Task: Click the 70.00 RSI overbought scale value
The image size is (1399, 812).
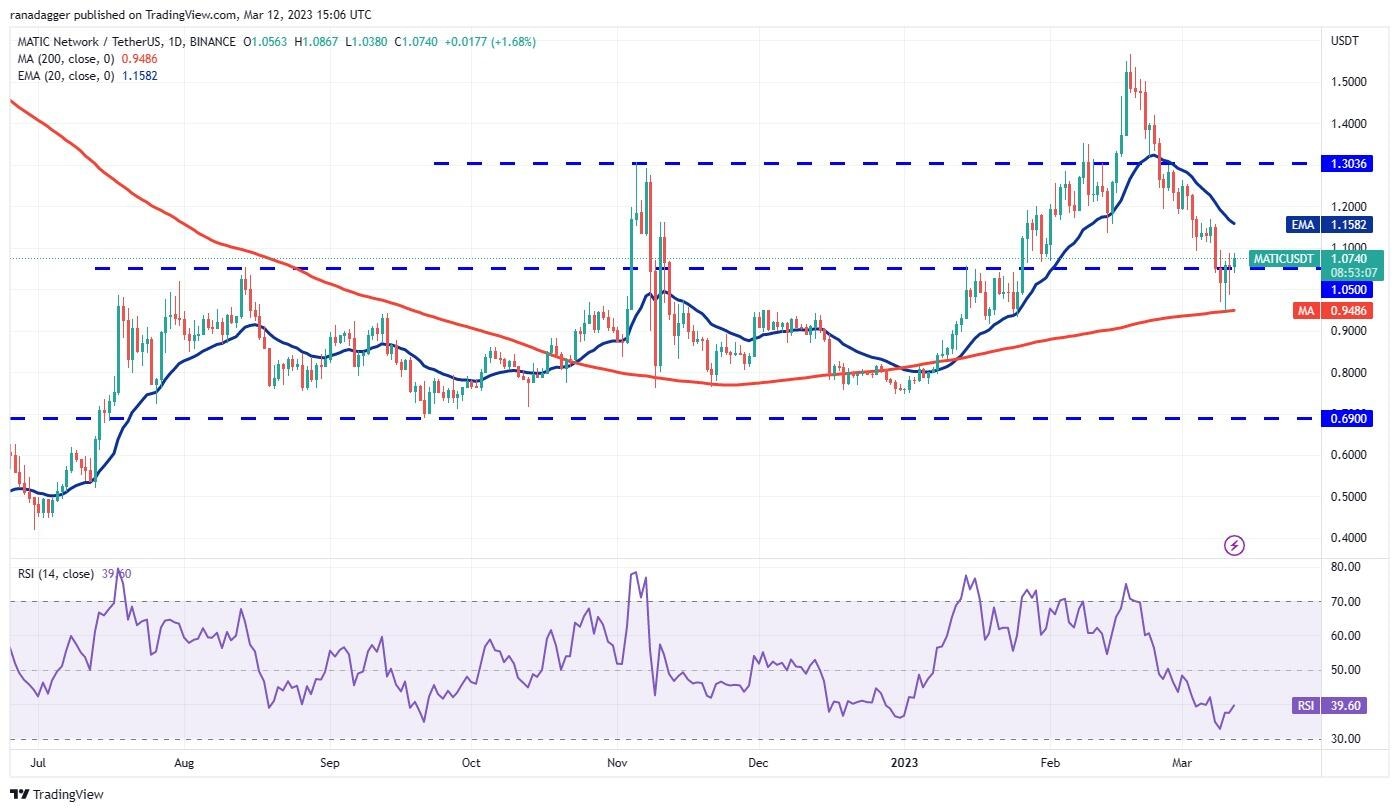Action: click(x=1346, y=601)
